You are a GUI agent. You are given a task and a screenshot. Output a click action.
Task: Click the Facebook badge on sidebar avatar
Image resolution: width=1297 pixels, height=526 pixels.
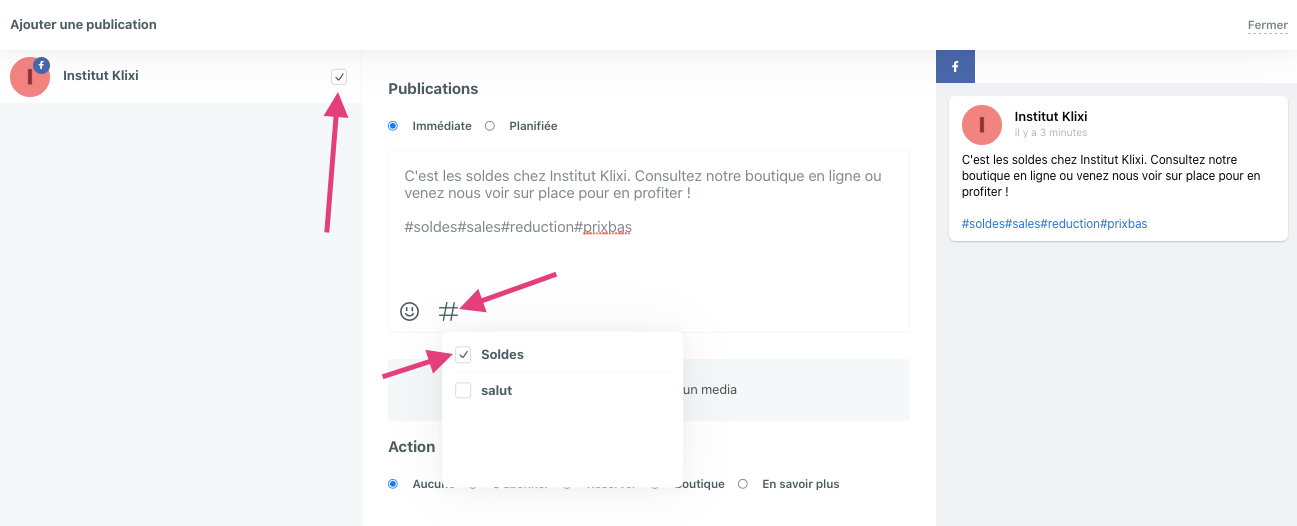[x=41, y=65]
